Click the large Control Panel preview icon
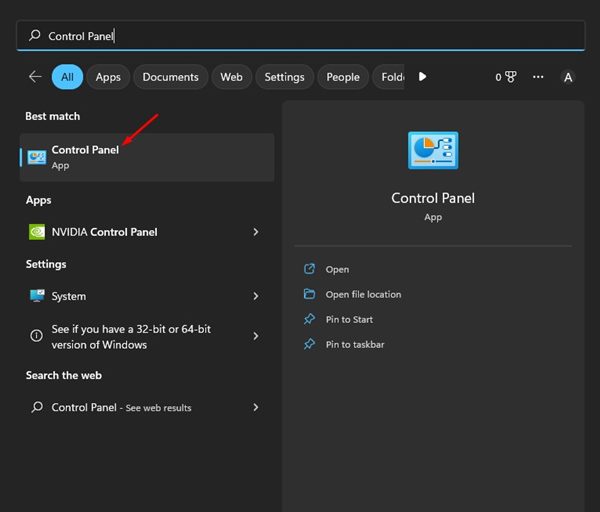This screenshot has height=512, width=600. [433, 150]
